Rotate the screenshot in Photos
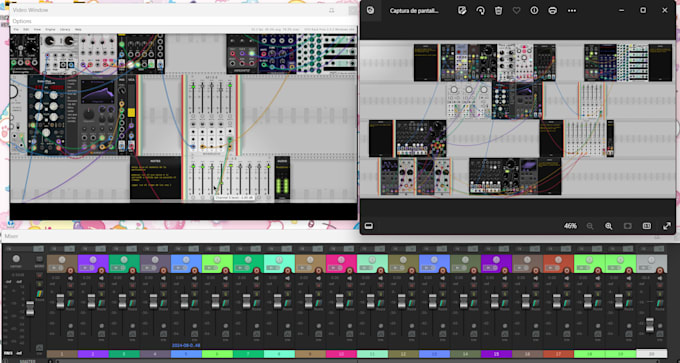This screenshot has height=363, width=680. point(480,10)
